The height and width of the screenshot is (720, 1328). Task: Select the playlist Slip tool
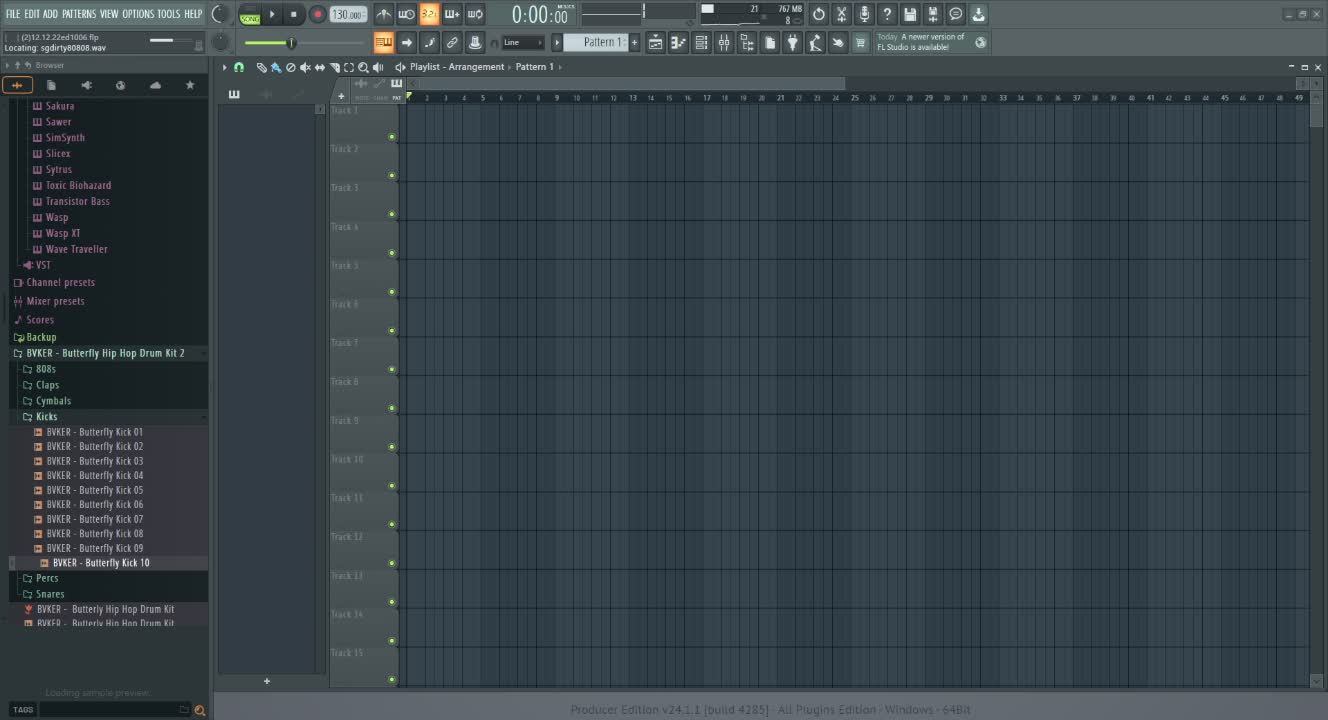point(320,67)
